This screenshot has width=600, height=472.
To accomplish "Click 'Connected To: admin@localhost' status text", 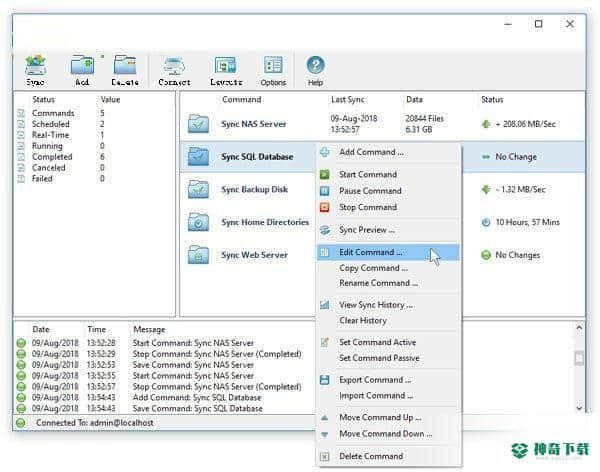I will point(95,423).
